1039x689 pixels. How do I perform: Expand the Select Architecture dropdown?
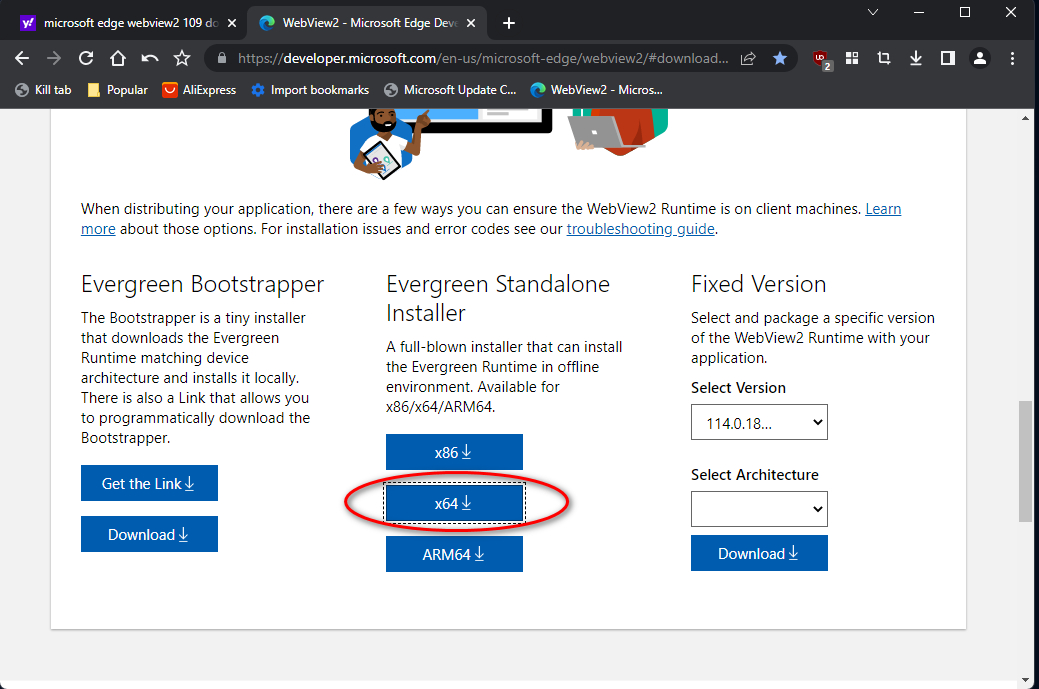pos(759,509)
